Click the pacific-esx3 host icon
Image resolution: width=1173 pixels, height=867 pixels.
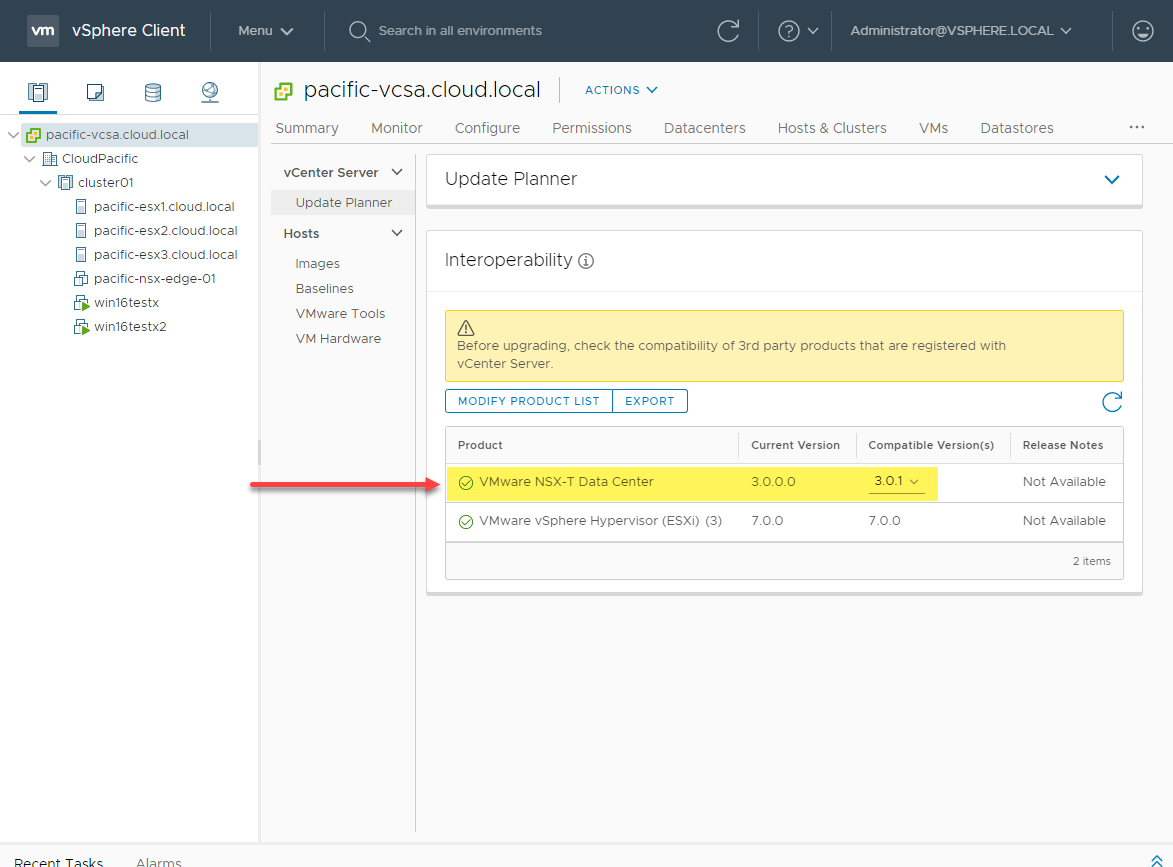pos(81,254)
